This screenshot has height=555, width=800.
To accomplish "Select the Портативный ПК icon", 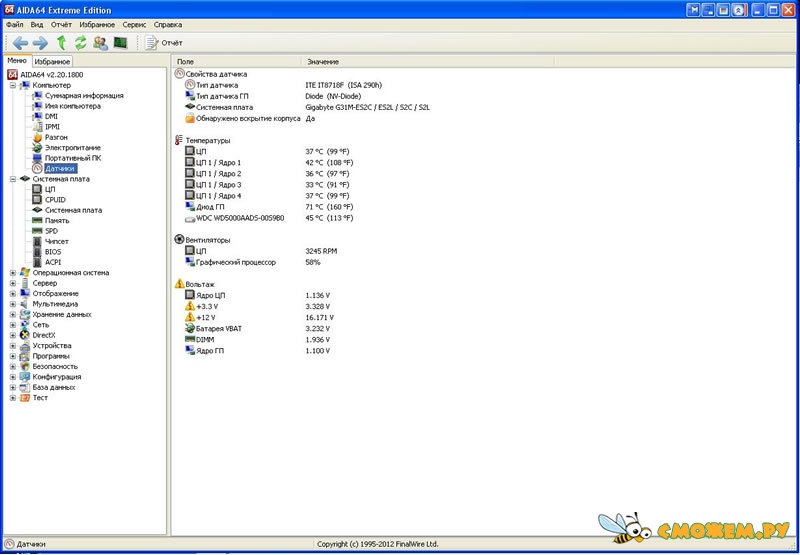I will [x=37, y=158].
